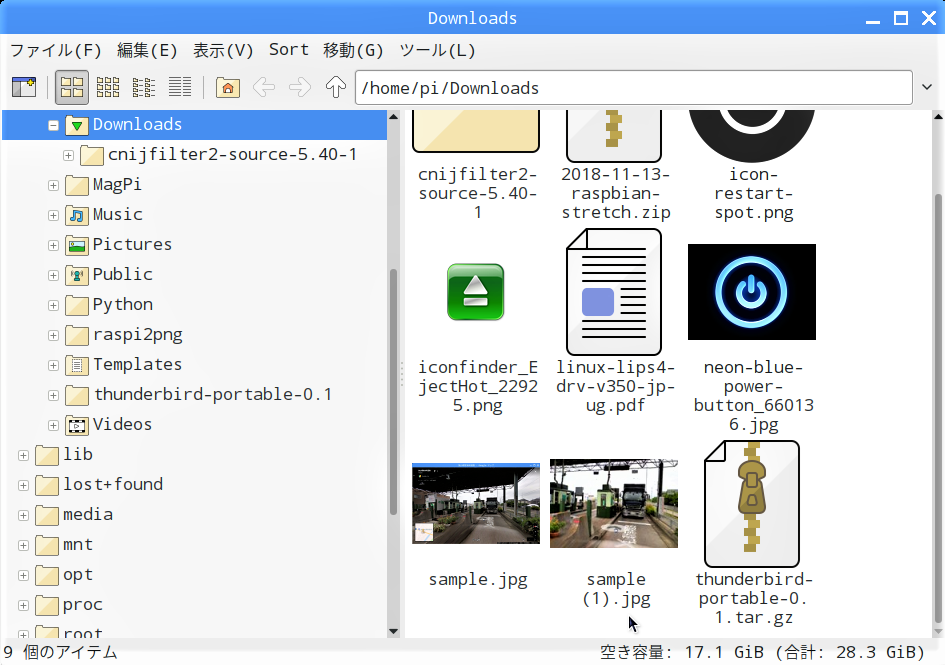Click the tree scroll-down arrow
This screenshot has height=665, width=945.
[x=394, y=631]
